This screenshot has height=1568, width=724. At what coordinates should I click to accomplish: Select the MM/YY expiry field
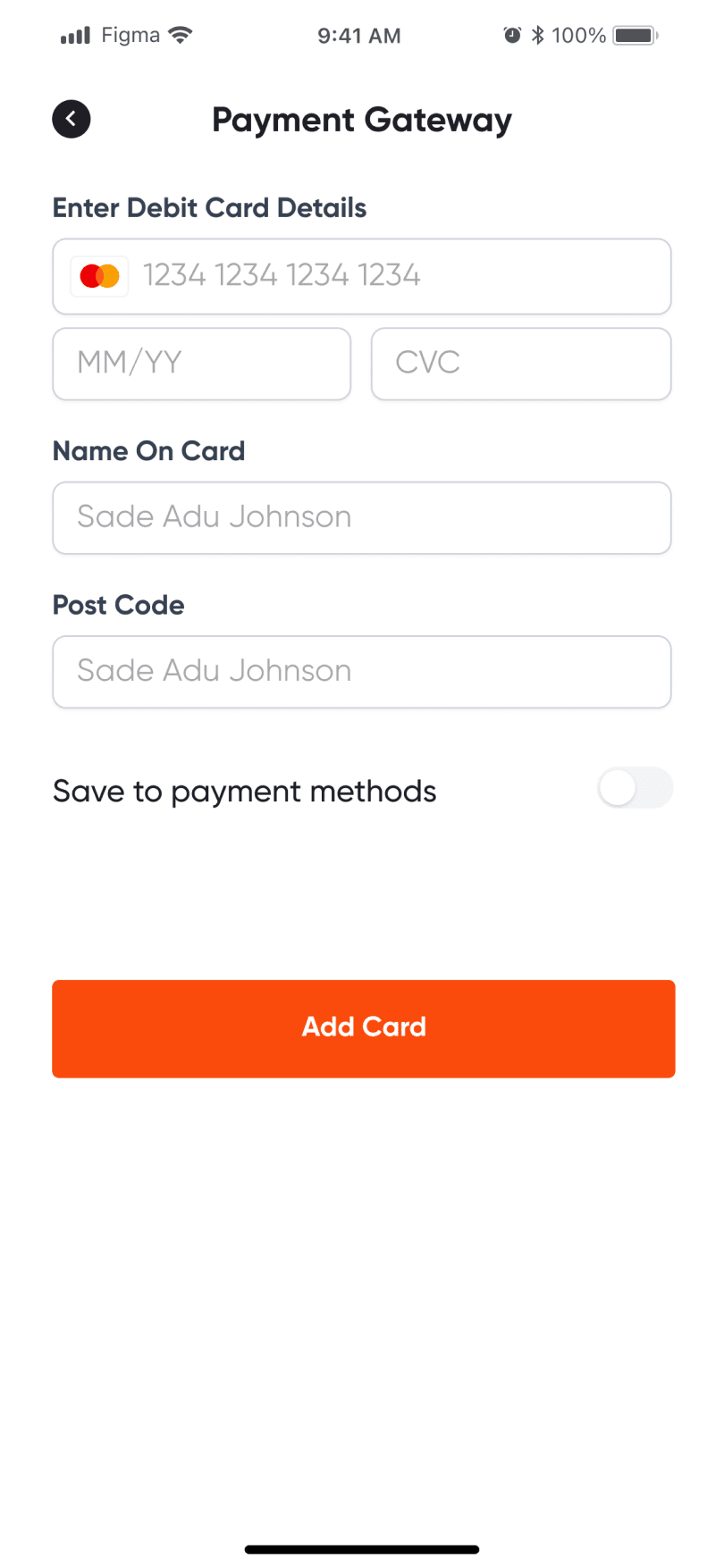202,364
